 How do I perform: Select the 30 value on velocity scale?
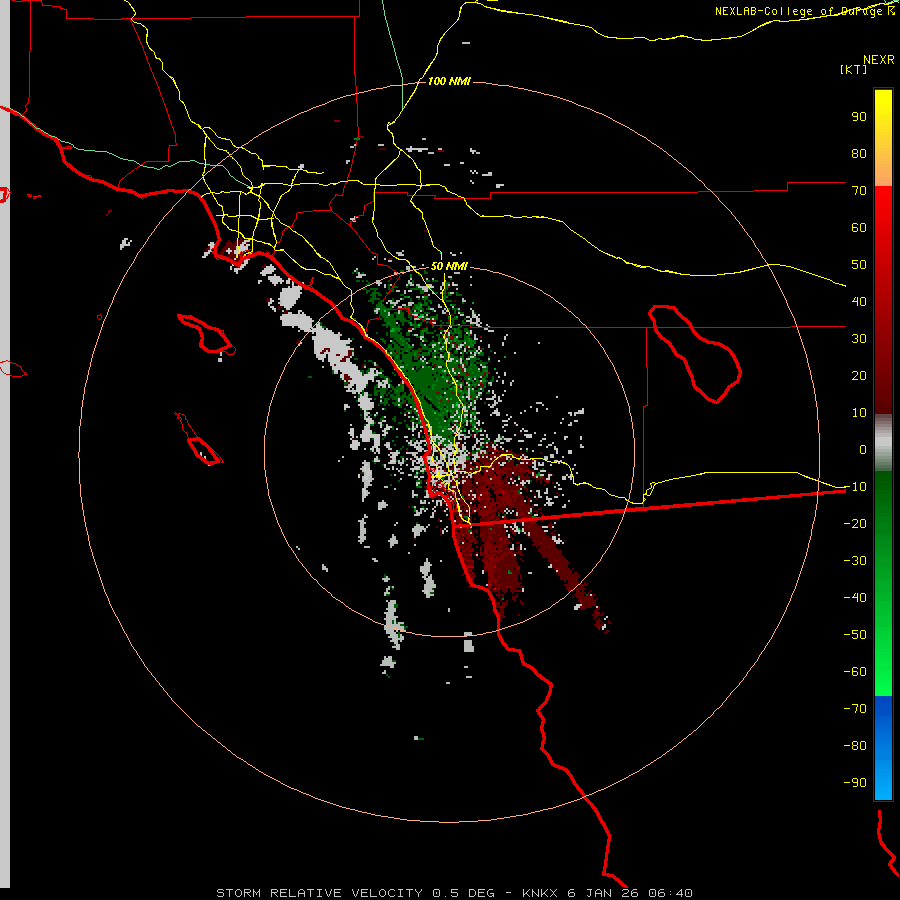pos(859,339)
